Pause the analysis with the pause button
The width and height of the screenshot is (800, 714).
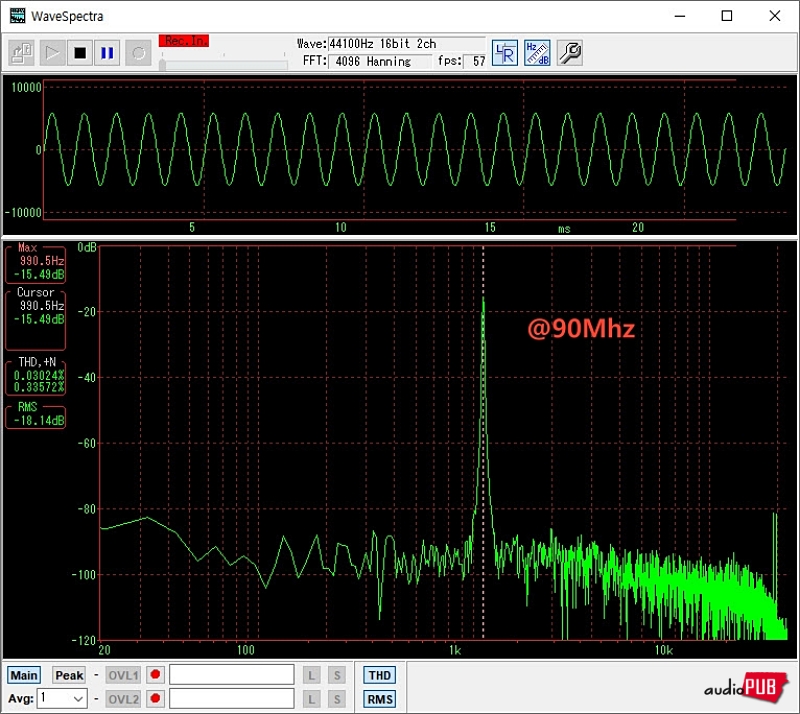click(107, 53)
